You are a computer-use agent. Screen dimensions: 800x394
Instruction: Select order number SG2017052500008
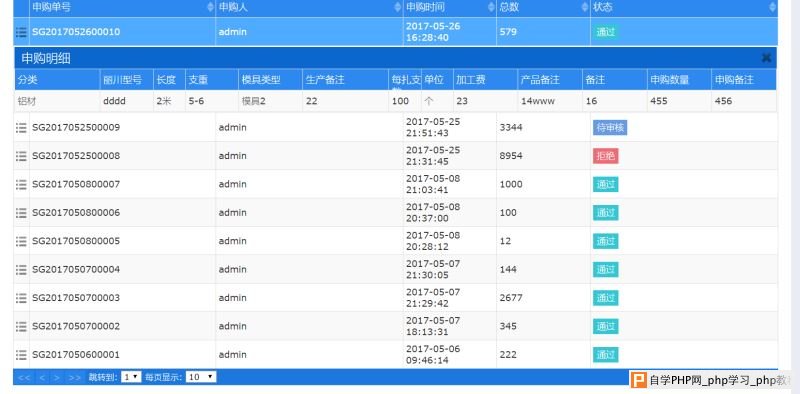(x=76, y=156)
